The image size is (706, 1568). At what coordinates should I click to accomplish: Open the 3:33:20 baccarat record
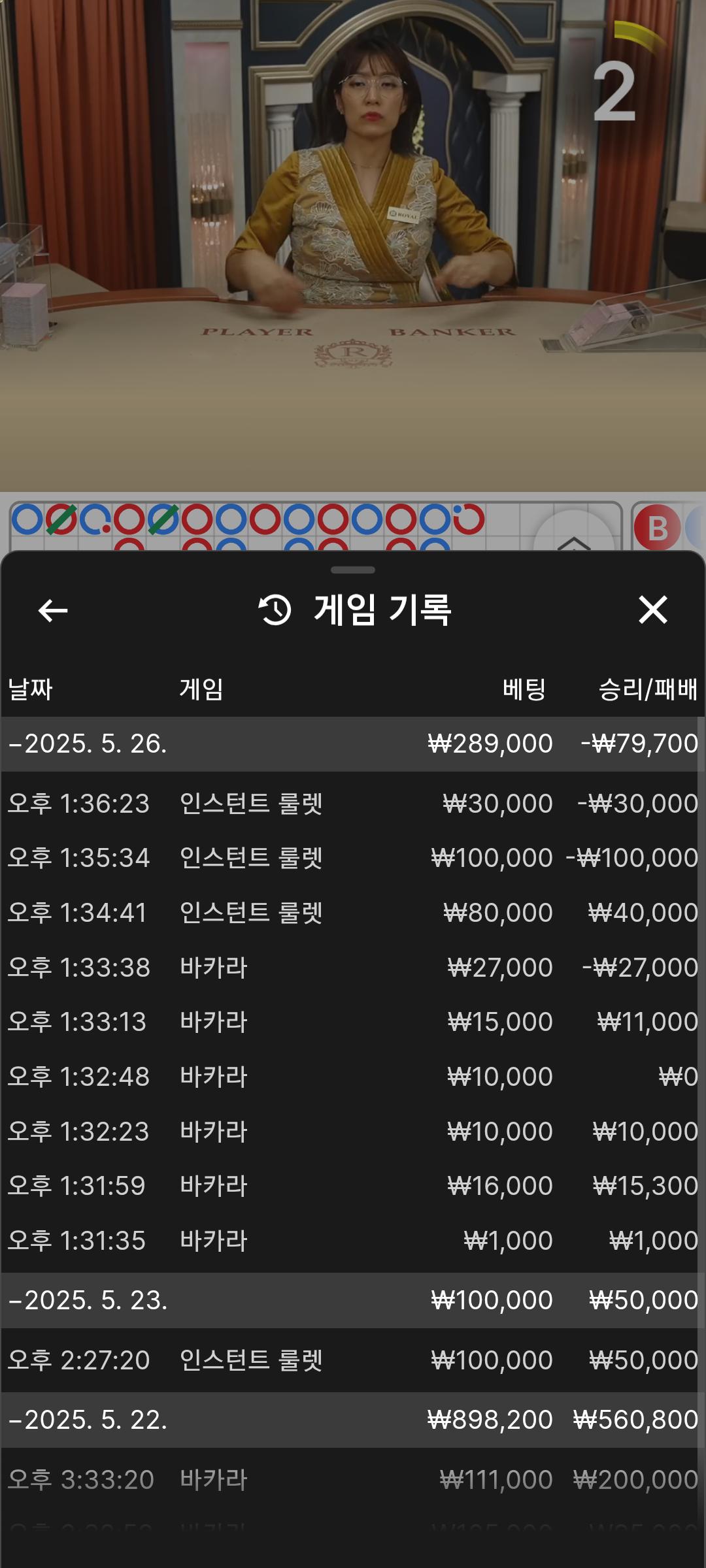[x=353, y=1480]
